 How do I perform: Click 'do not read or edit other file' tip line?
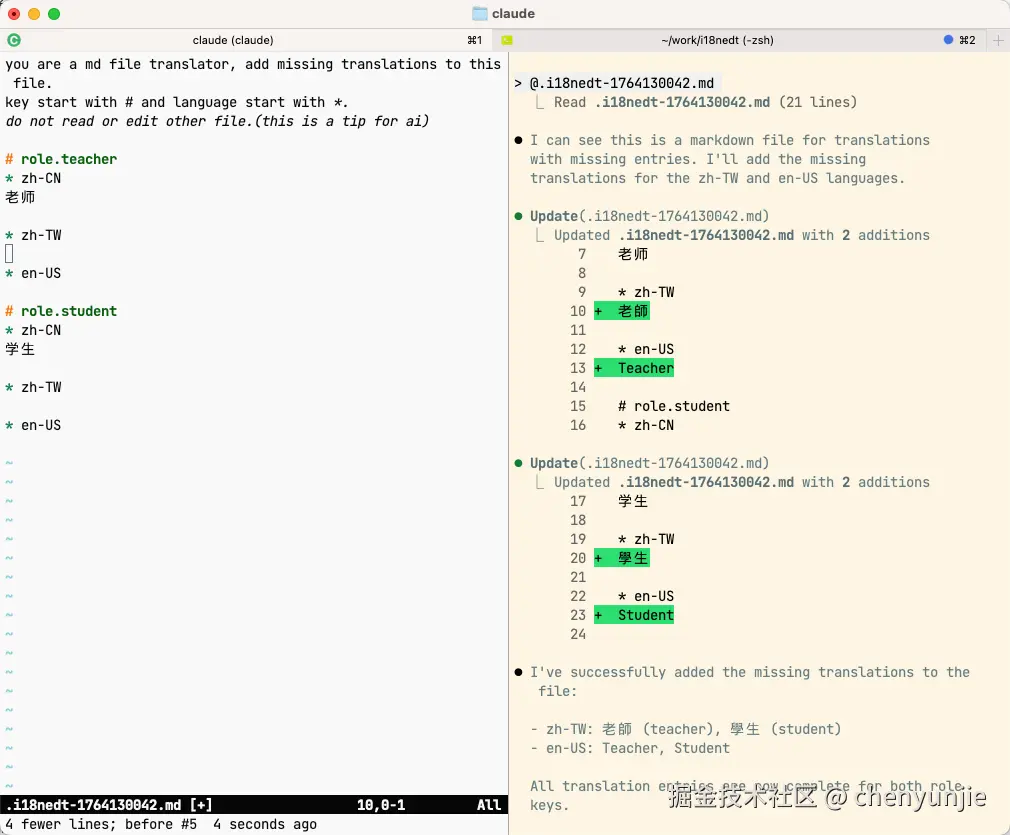[x=217, y=121]
